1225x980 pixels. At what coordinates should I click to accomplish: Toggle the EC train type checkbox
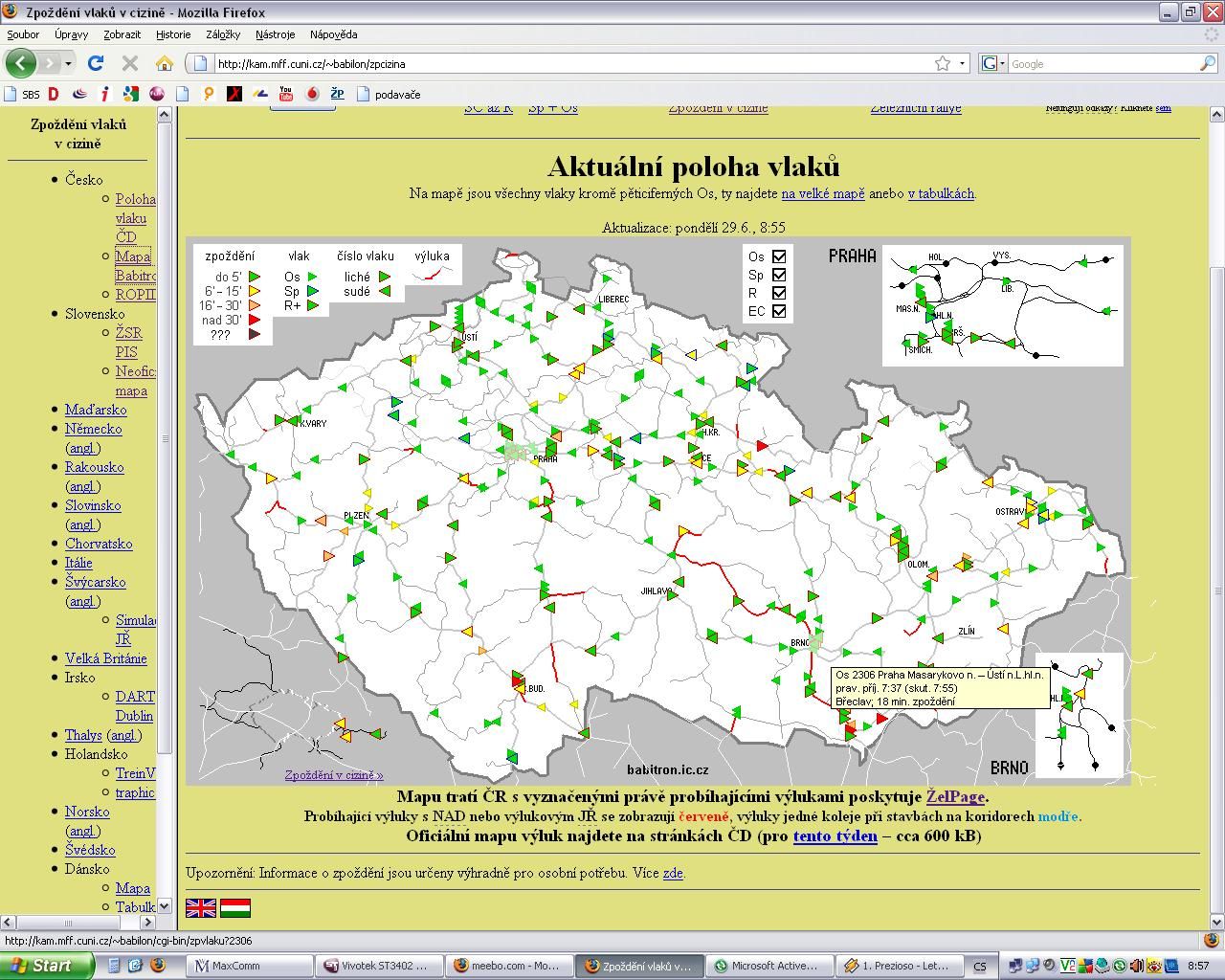point(779,311)
